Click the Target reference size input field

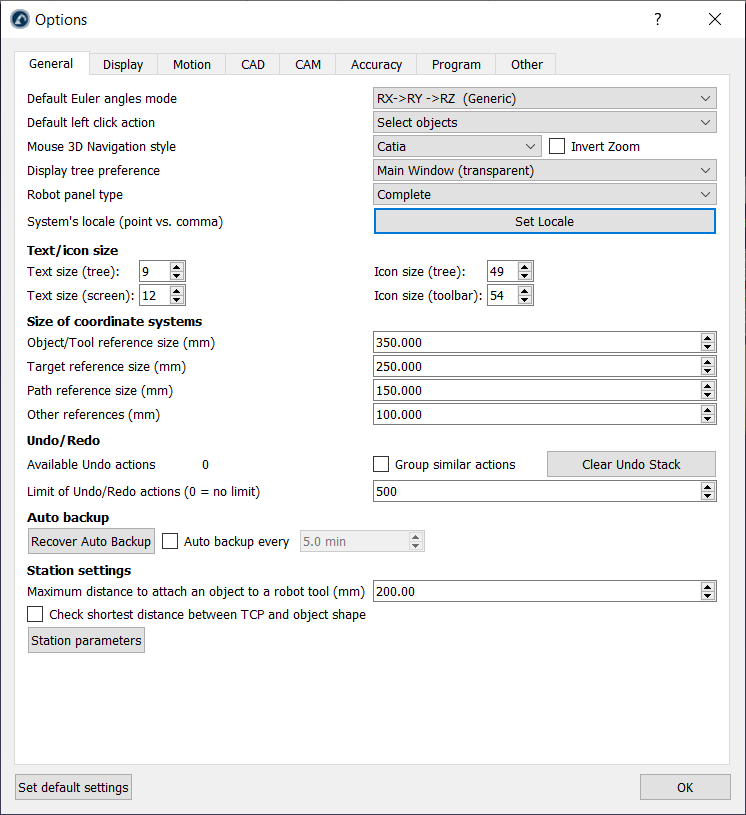536,366
